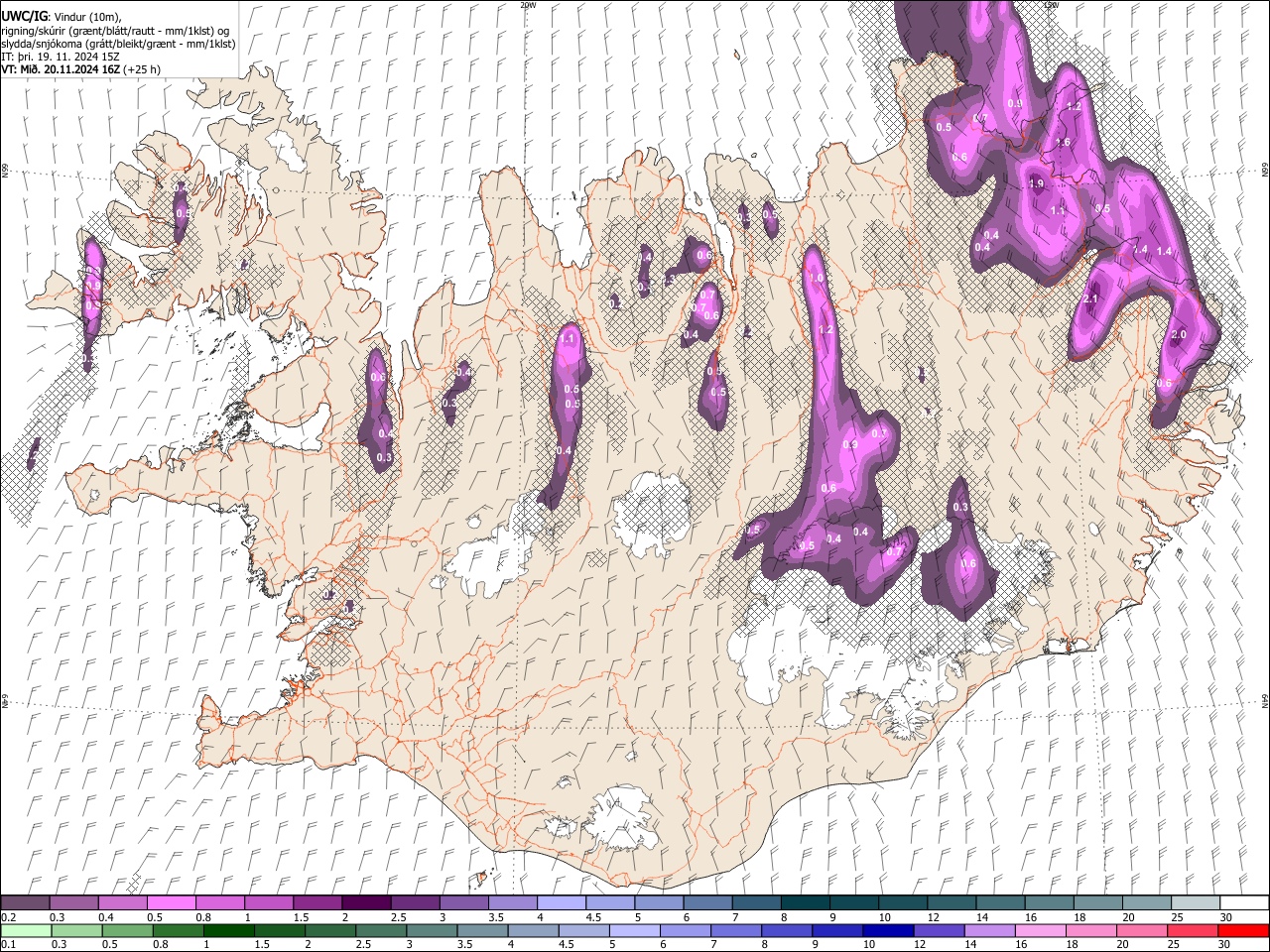Pick the rain-scale green swatch starting at 0.5
Viewport: 1270px width, 952px height.
[x=127, y=931]
